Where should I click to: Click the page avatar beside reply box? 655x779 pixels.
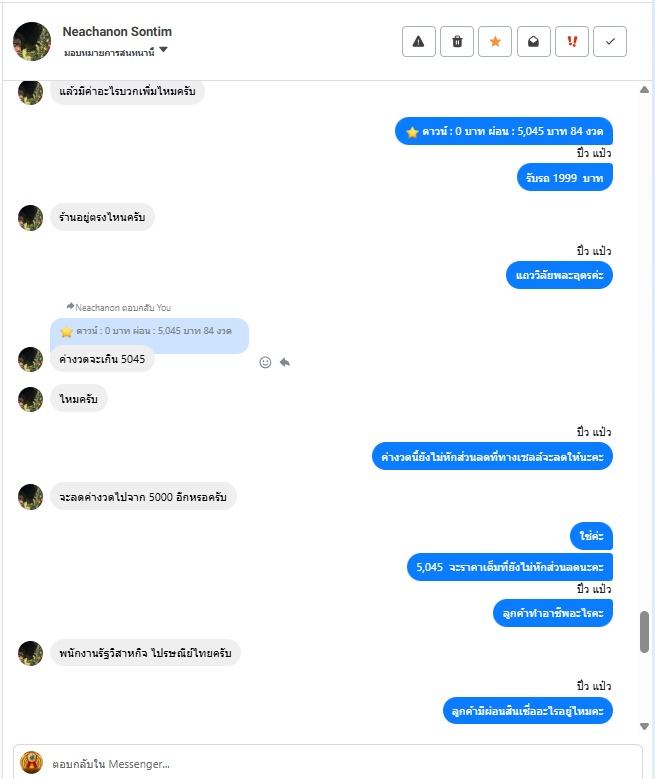click(x=31, y=763)
